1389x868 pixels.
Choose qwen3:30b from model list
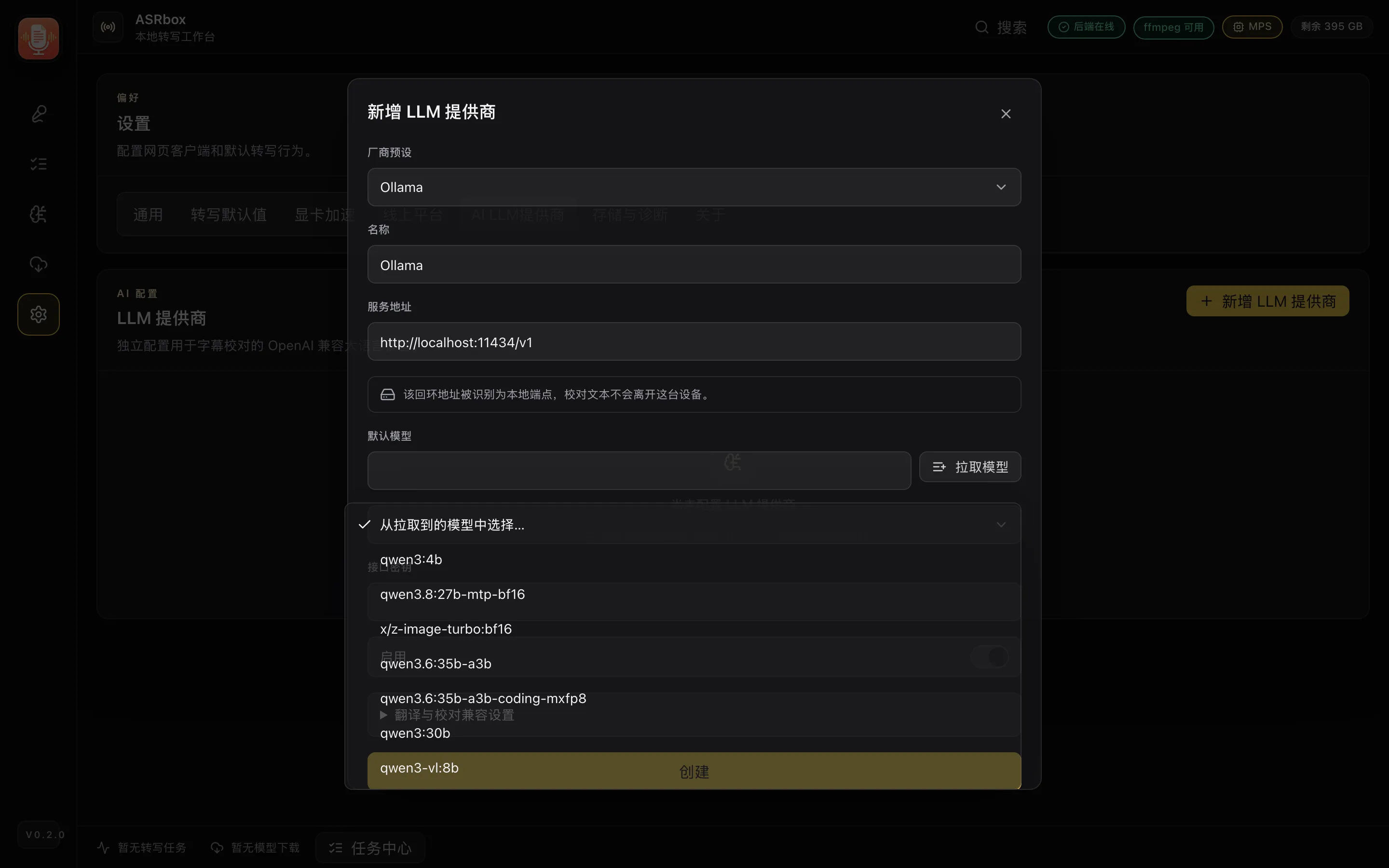pos(682,733)
